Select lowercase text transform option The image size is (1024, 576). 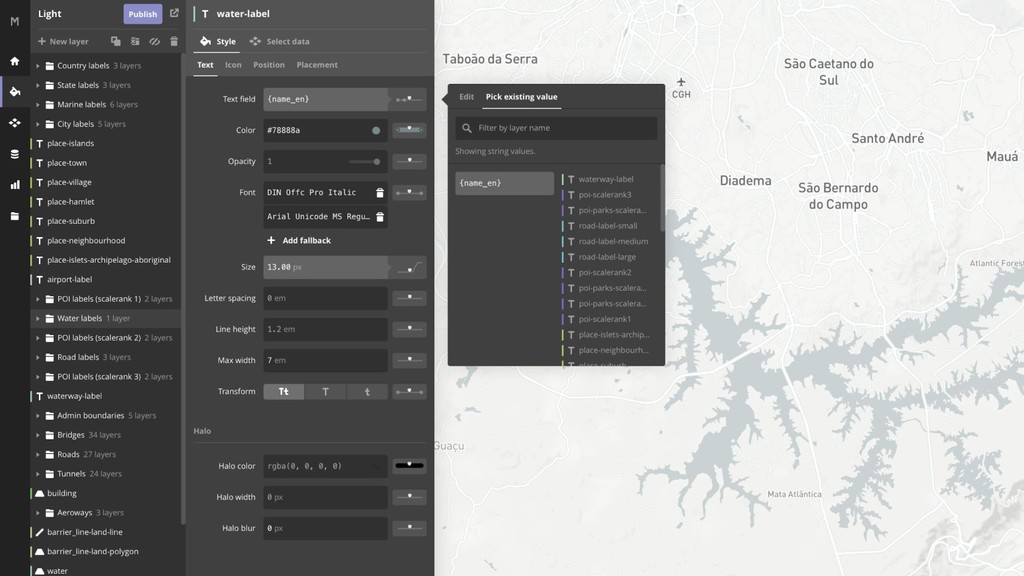pos(367,392)
